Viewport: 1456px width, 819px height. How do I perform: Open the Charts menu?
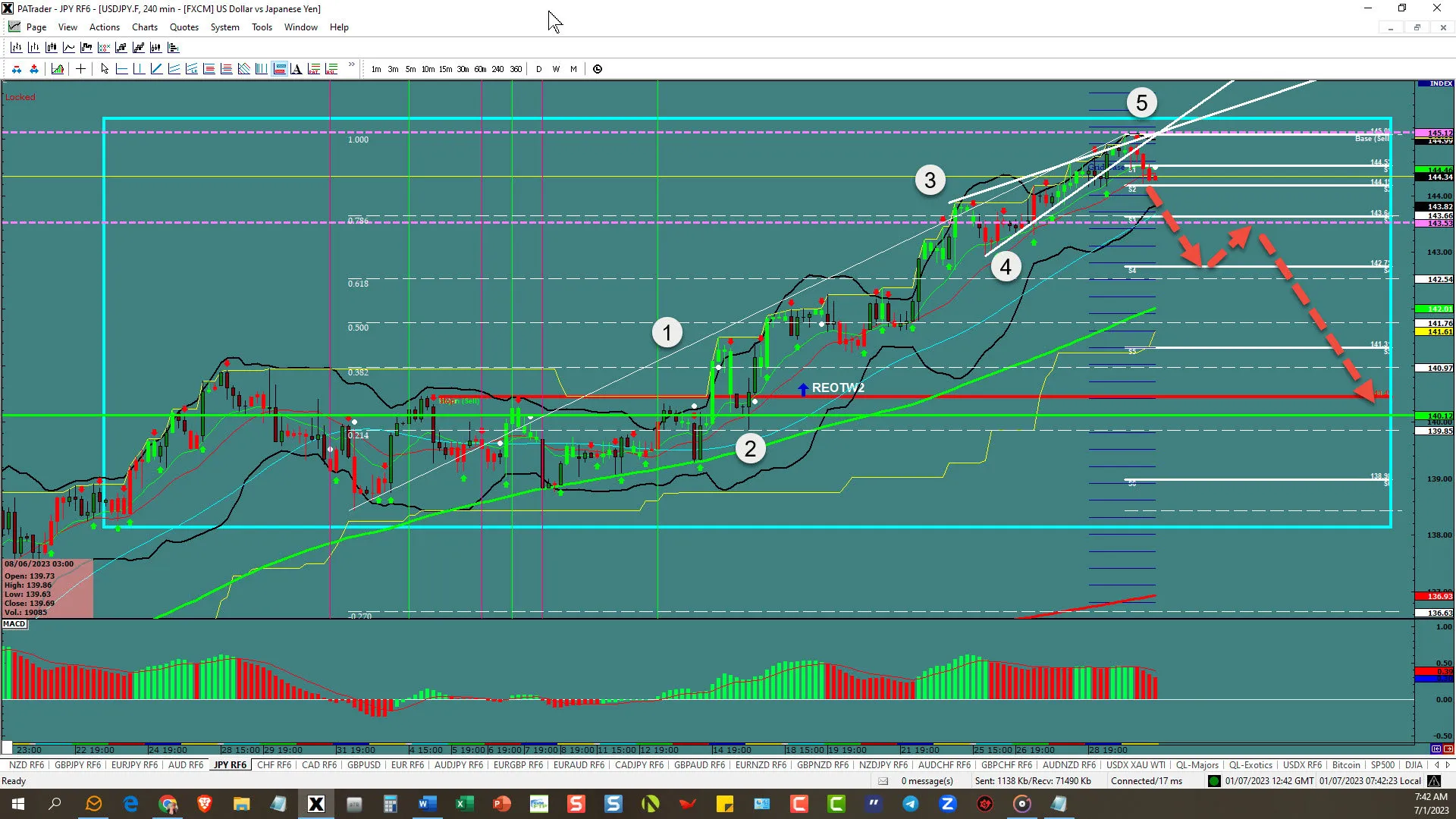point(144,27)
